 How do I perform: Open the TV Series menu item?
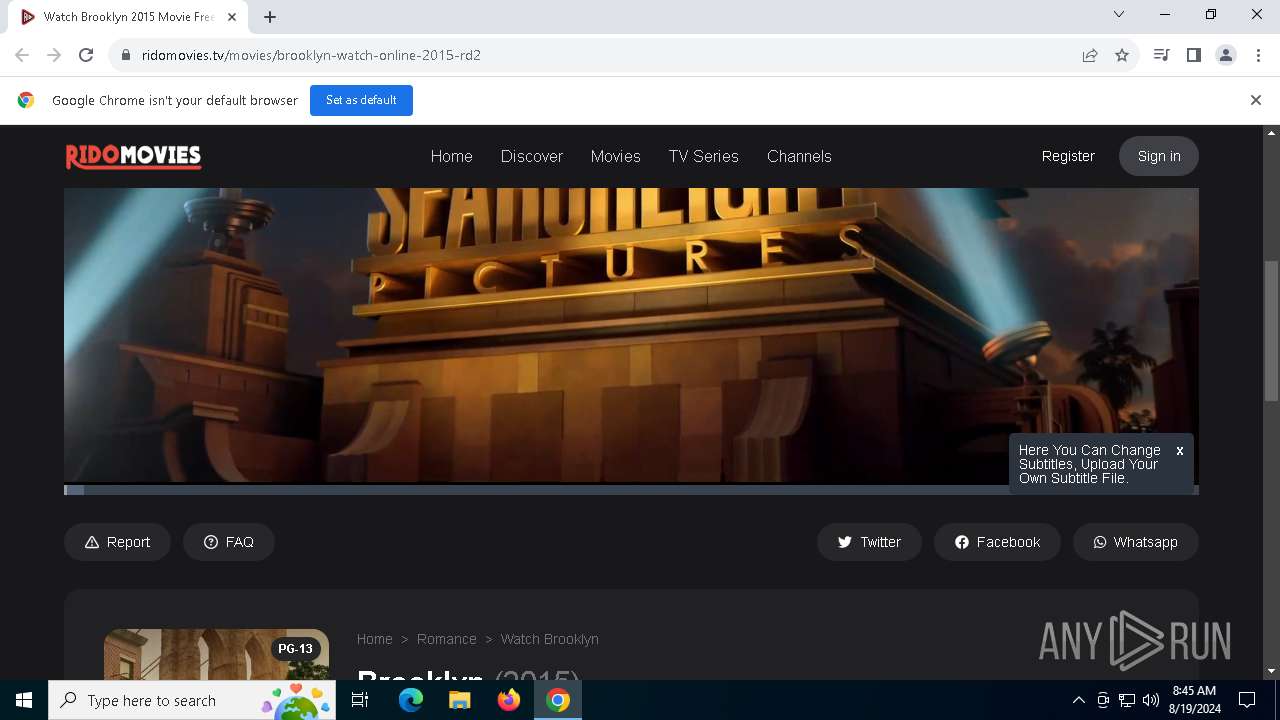pos(703,156)
